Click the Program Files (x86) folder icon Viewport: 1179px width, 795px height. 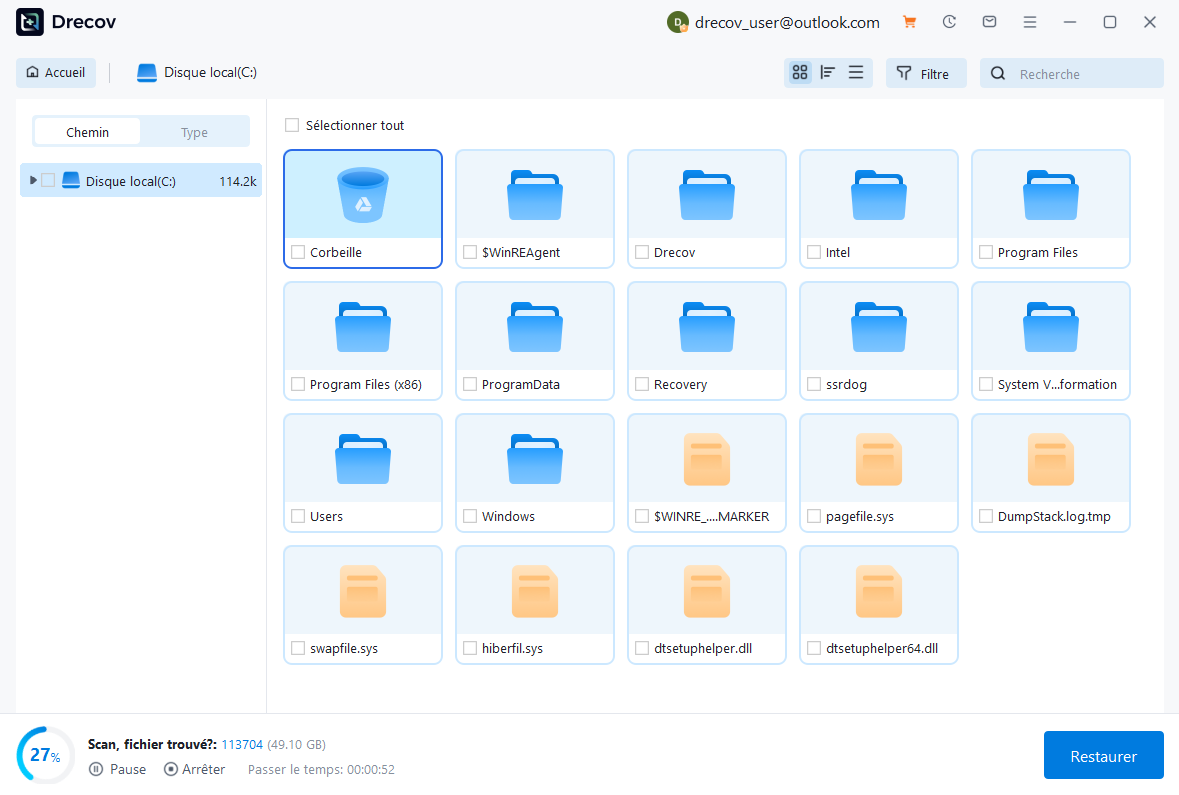363,327
